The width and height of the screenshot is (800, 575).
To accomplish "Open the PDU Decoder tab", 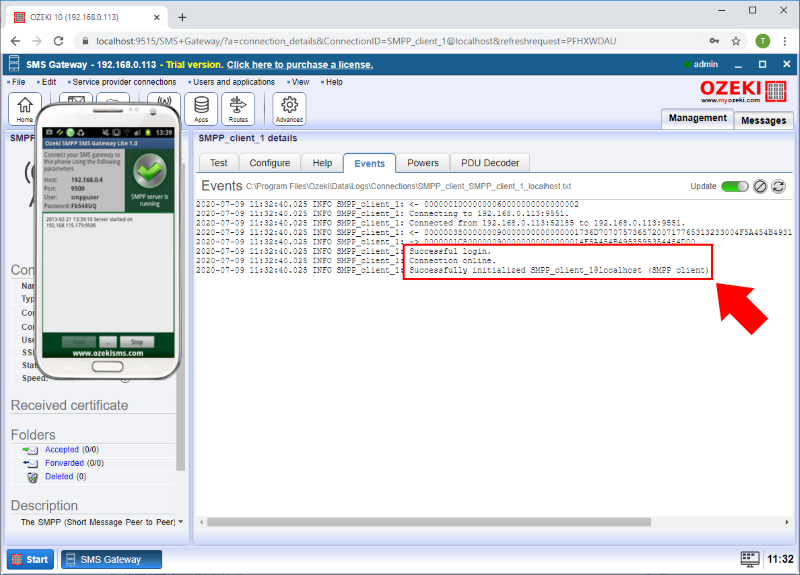I will (490, 163).
